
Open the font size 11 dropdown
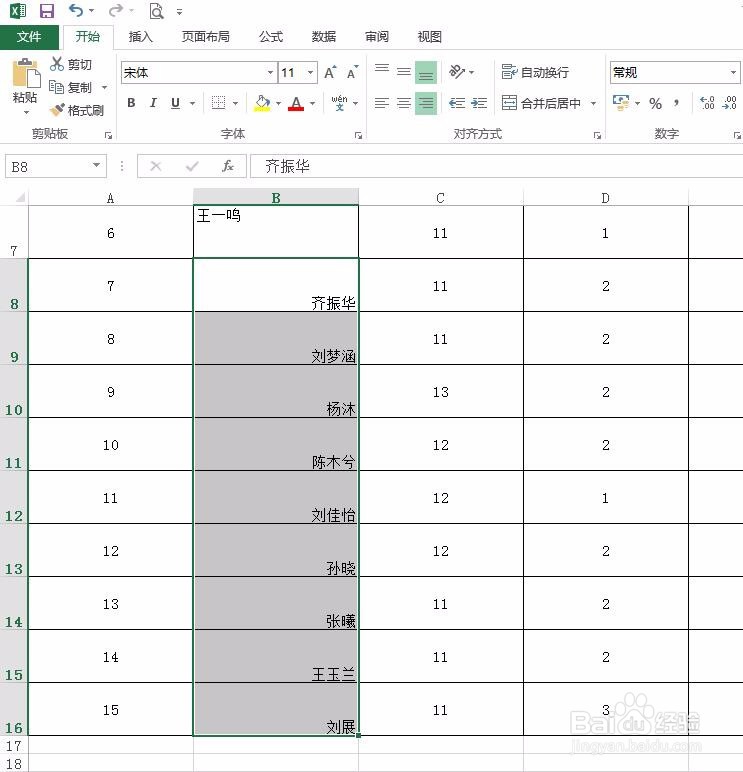tap(311, 73)
